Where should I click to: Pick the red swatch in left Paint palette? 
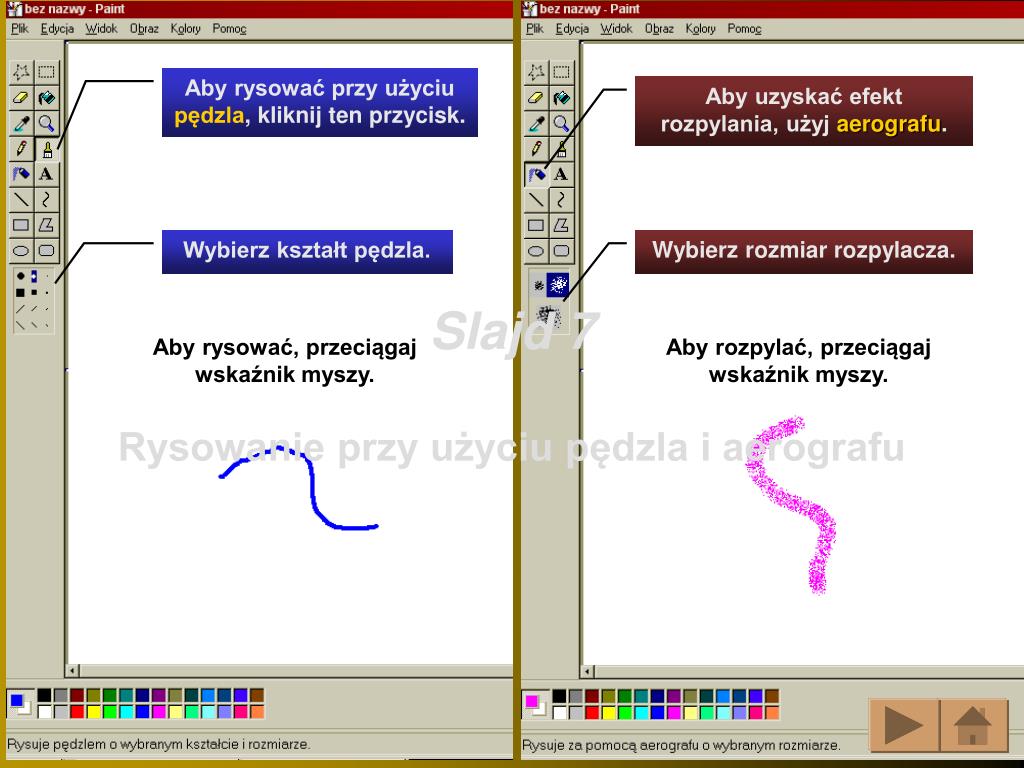(x=77, y=711)
